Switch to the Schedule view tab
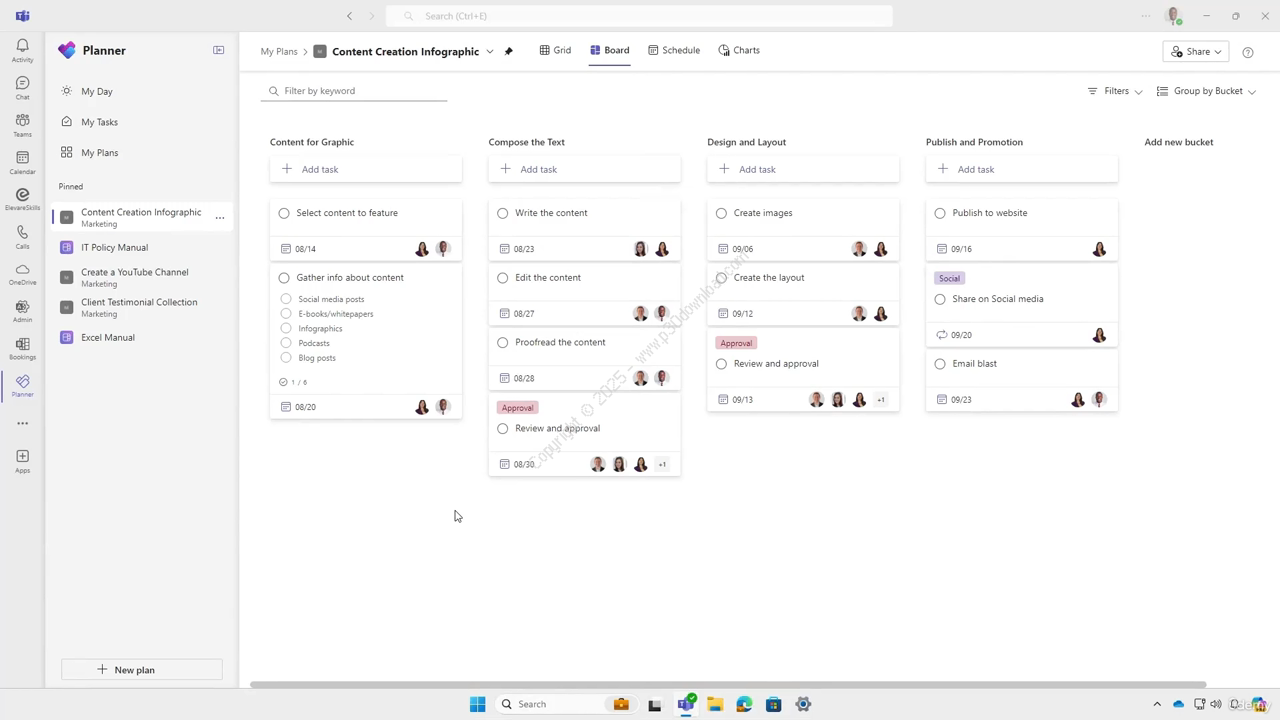 (x=673, y=50)
